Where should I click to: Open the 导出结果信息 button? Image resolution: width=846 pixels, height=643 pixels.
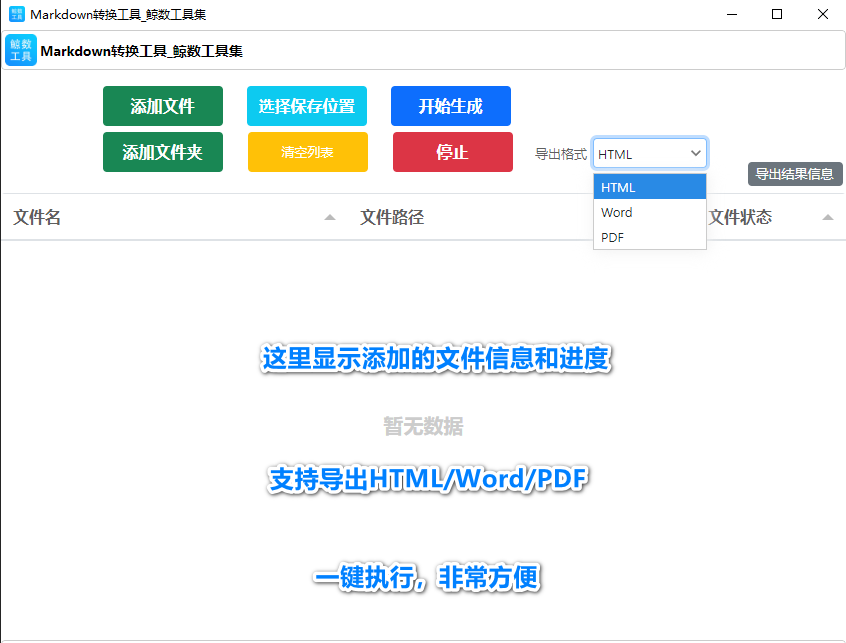[795, 174]
